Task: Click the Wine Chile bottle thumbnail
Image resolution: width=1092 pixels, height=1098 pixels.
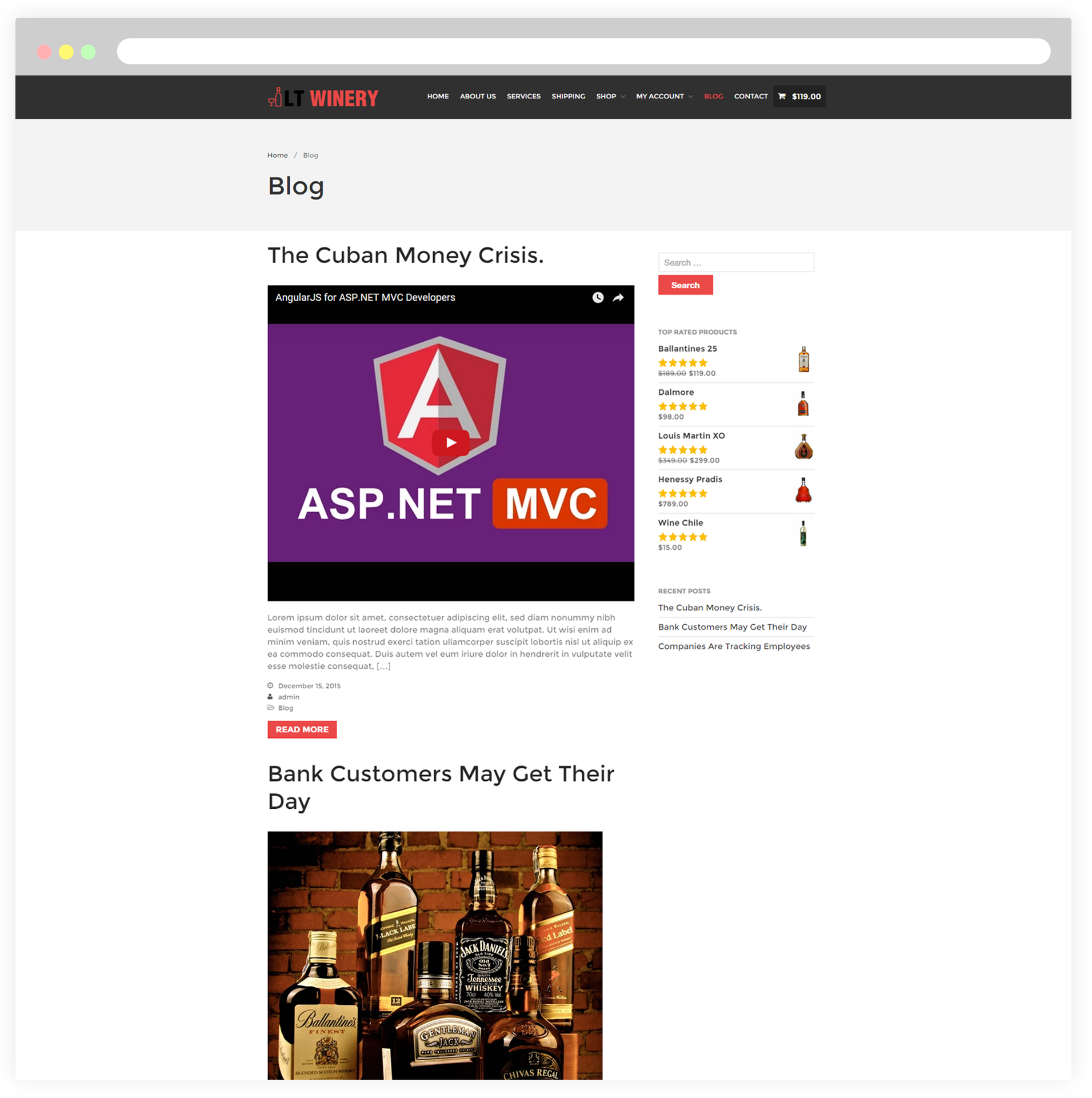Action: pyautogui.click(x=803, y=534)
